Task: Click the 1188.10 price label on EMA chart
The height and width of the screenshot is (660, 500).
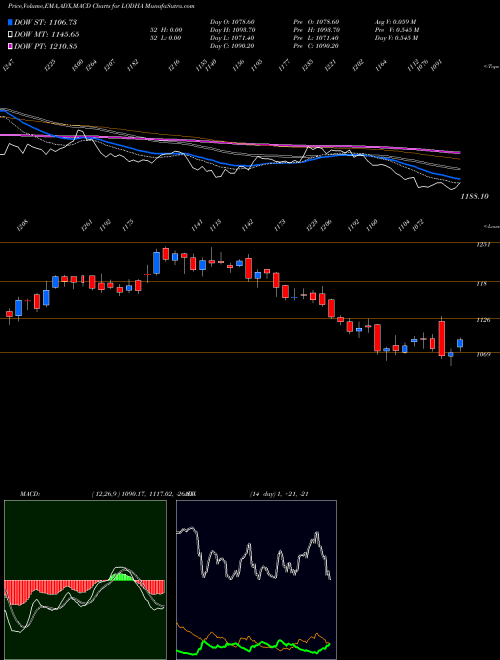Action: (x=475, y=197)
